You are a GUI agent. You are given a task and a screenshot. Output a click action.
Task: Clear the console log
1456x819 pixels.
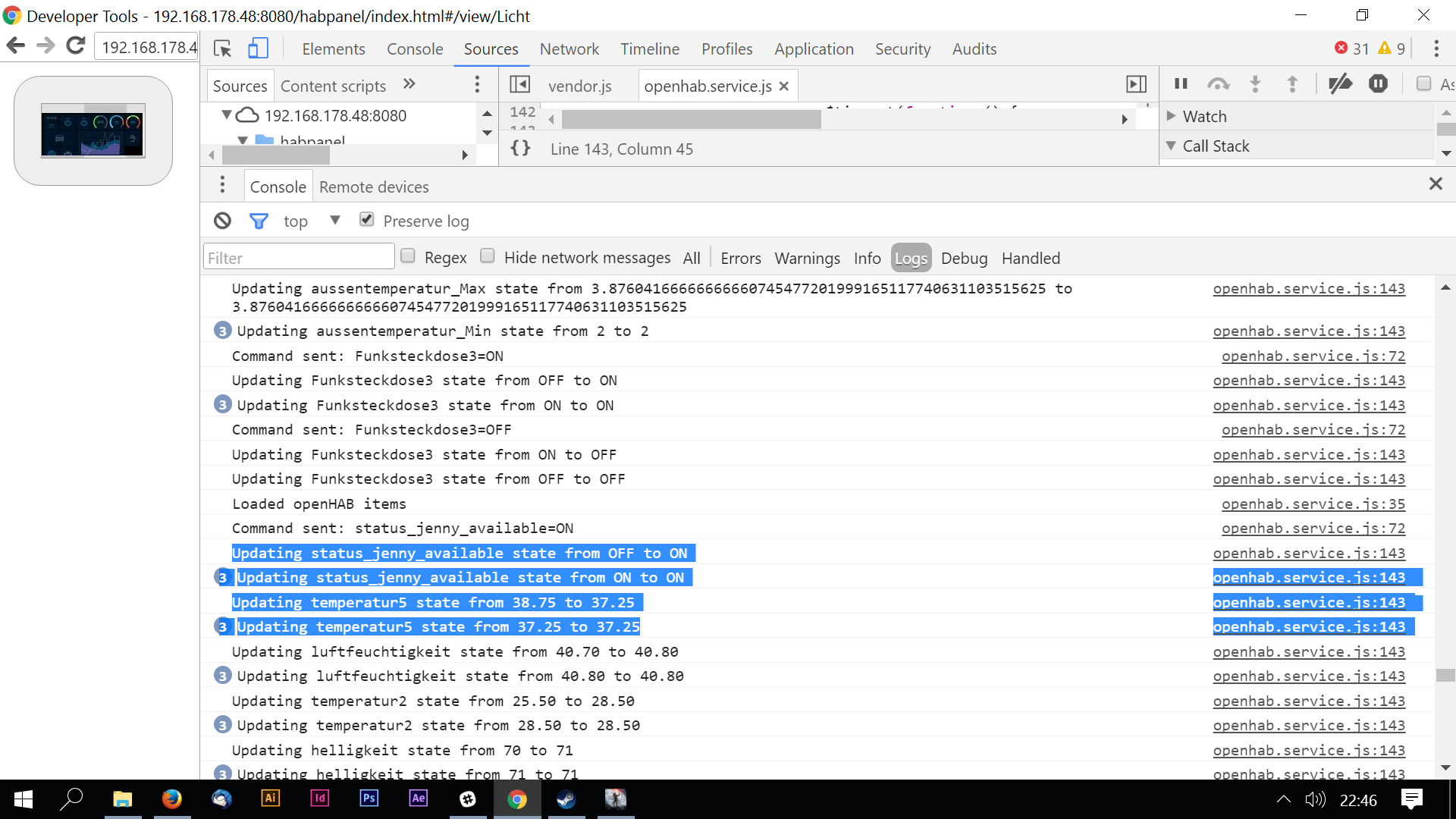pos(222,221)
